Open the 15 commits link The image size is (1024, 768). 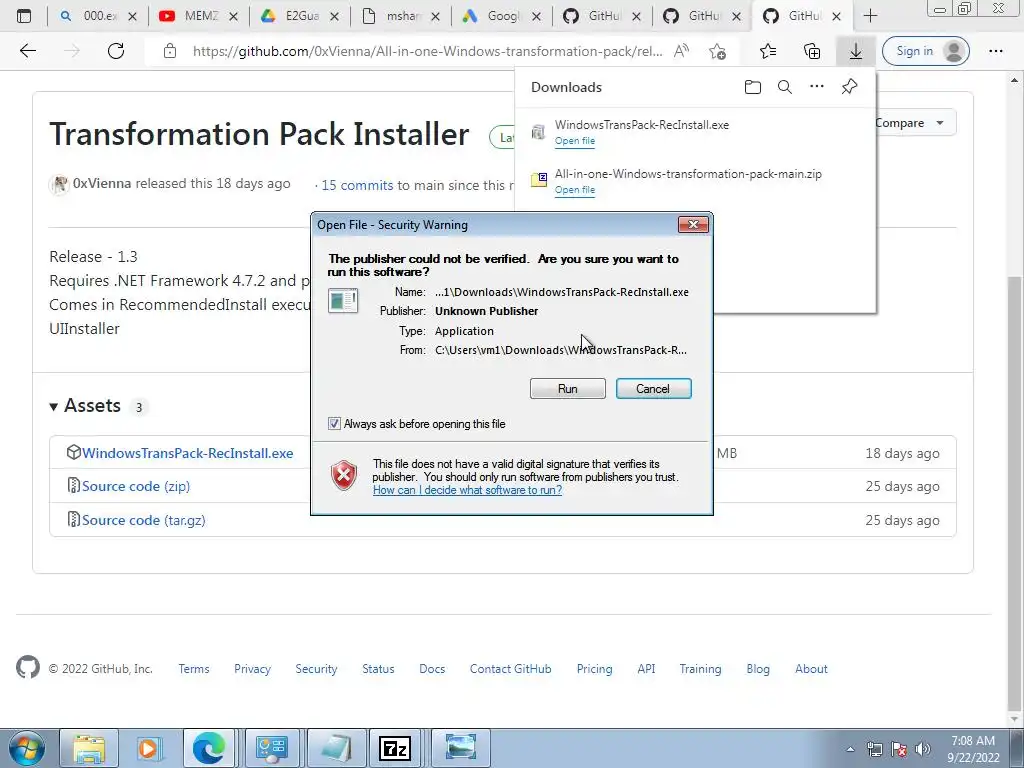click(357, 185)
